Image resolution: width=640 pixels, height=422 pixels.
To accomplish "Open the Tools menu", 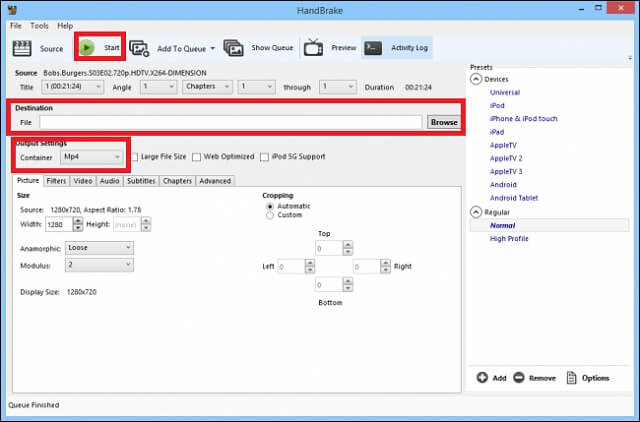I will tap(39, 26).
